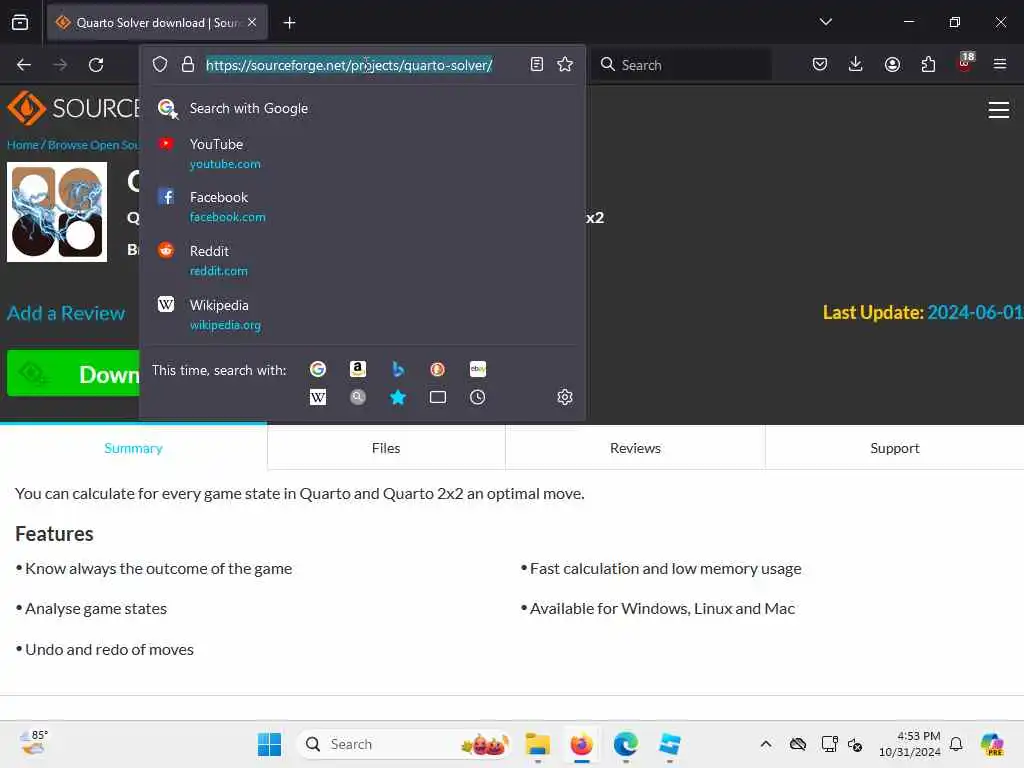
Task: Search this time with Wikipedia icon
Action: coord(317,397)
